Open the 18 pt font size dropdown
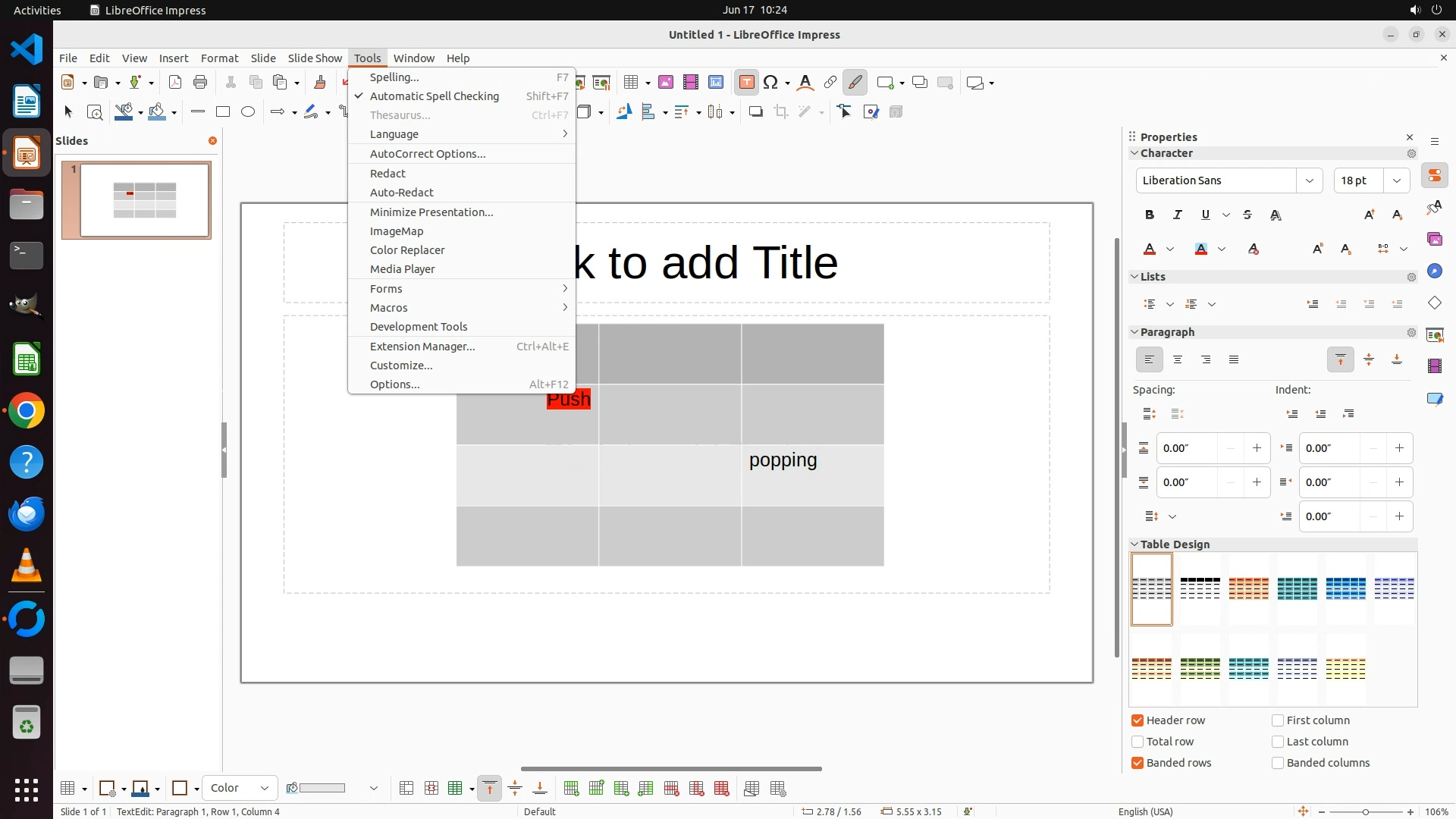 [x=1397, y=180]
